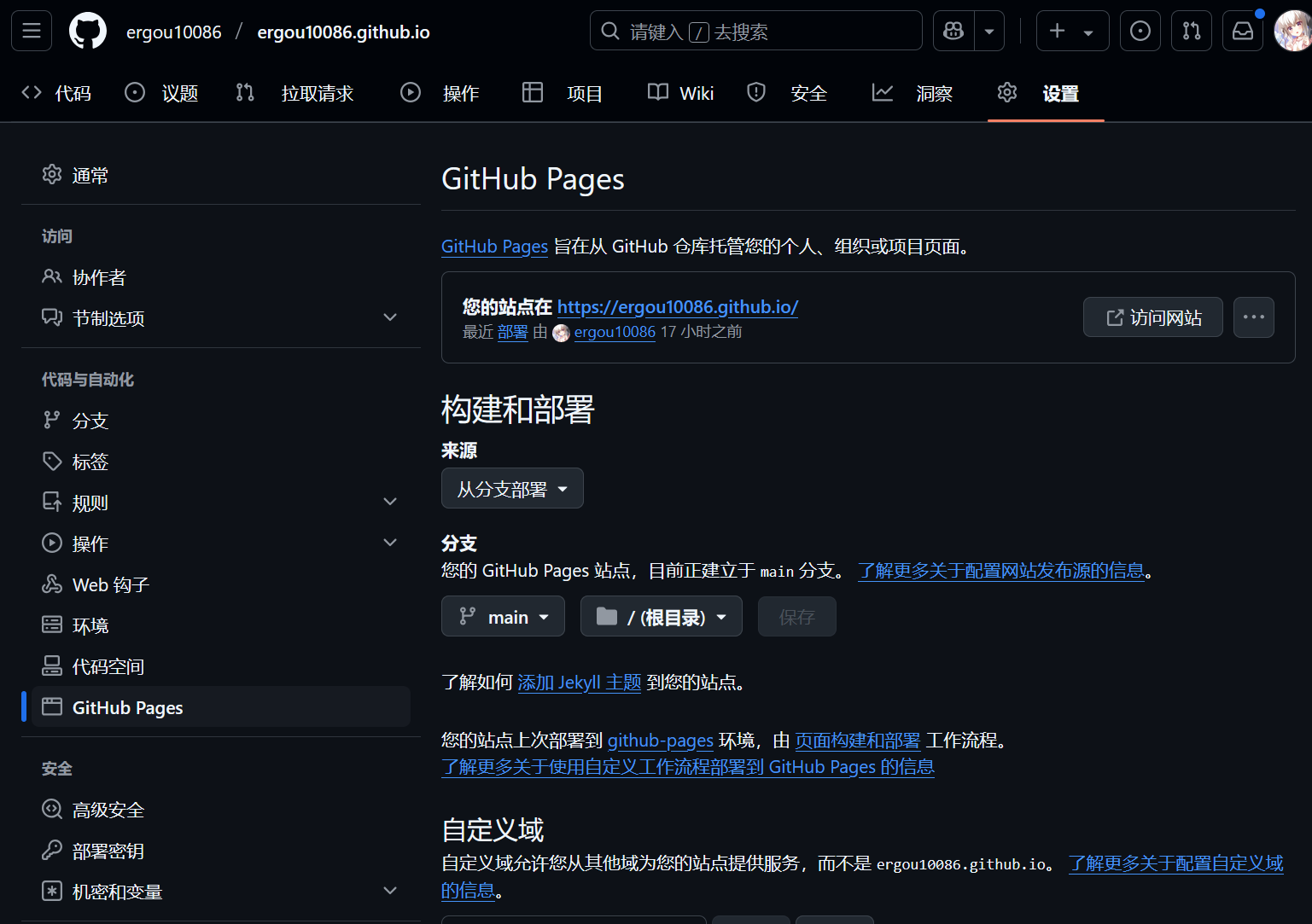Viewport: 1312px width, 924px height.
Task: Select GitHub Pages sidebar item
Action: click(221, 707)
